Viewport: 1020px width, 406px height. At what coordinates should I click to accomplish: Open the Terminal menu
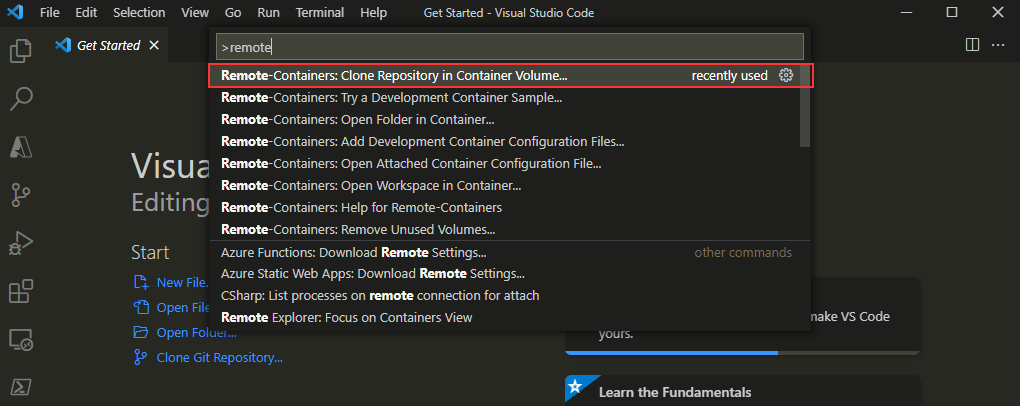[319, 12]
